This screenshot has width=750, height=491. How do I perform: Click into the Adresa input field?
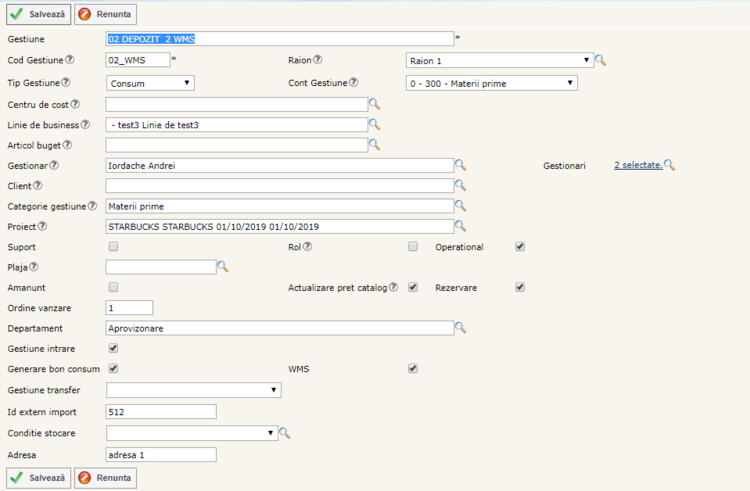160,455
